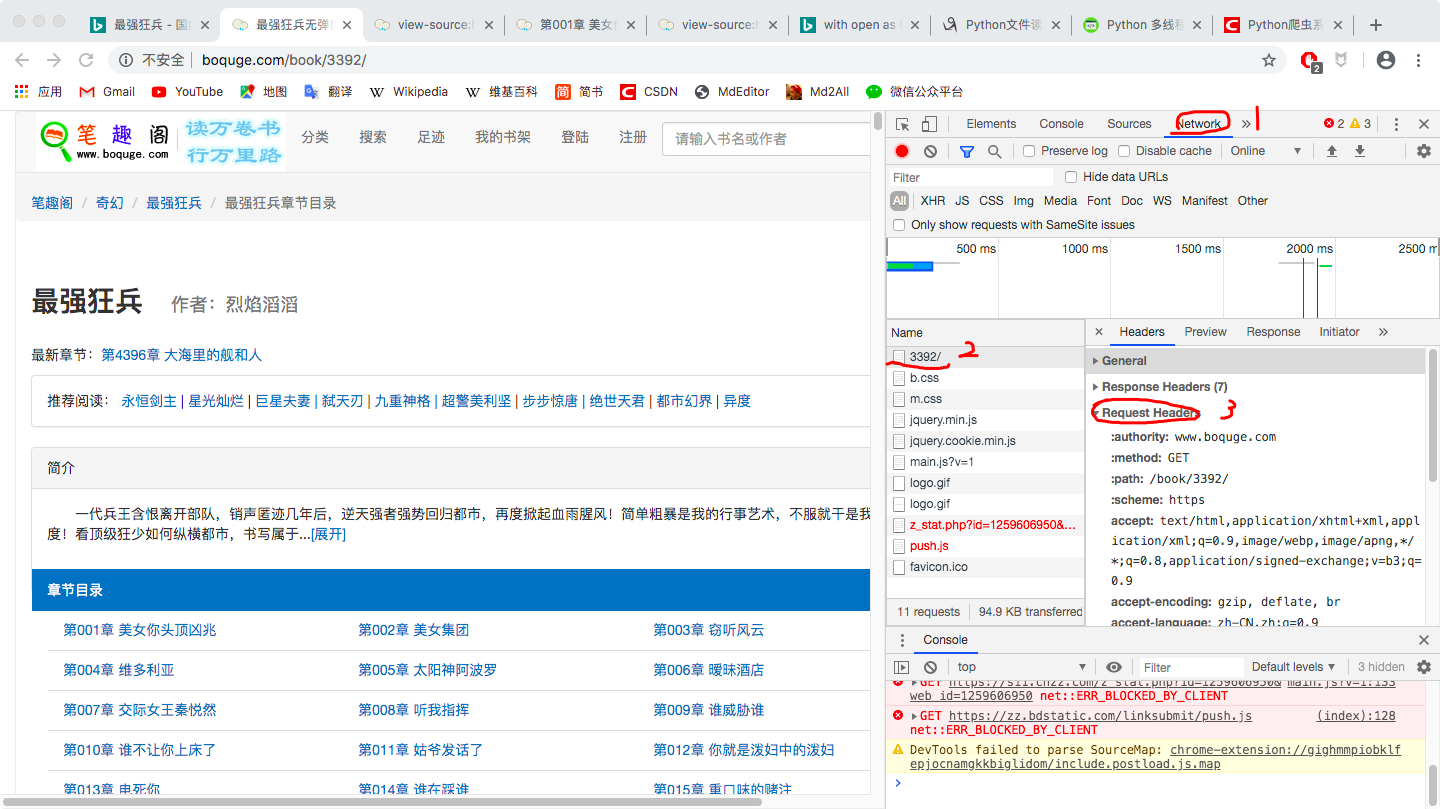Switch to the Elements panel
The height and width of the screenshot is (809, 1440).
991,124
